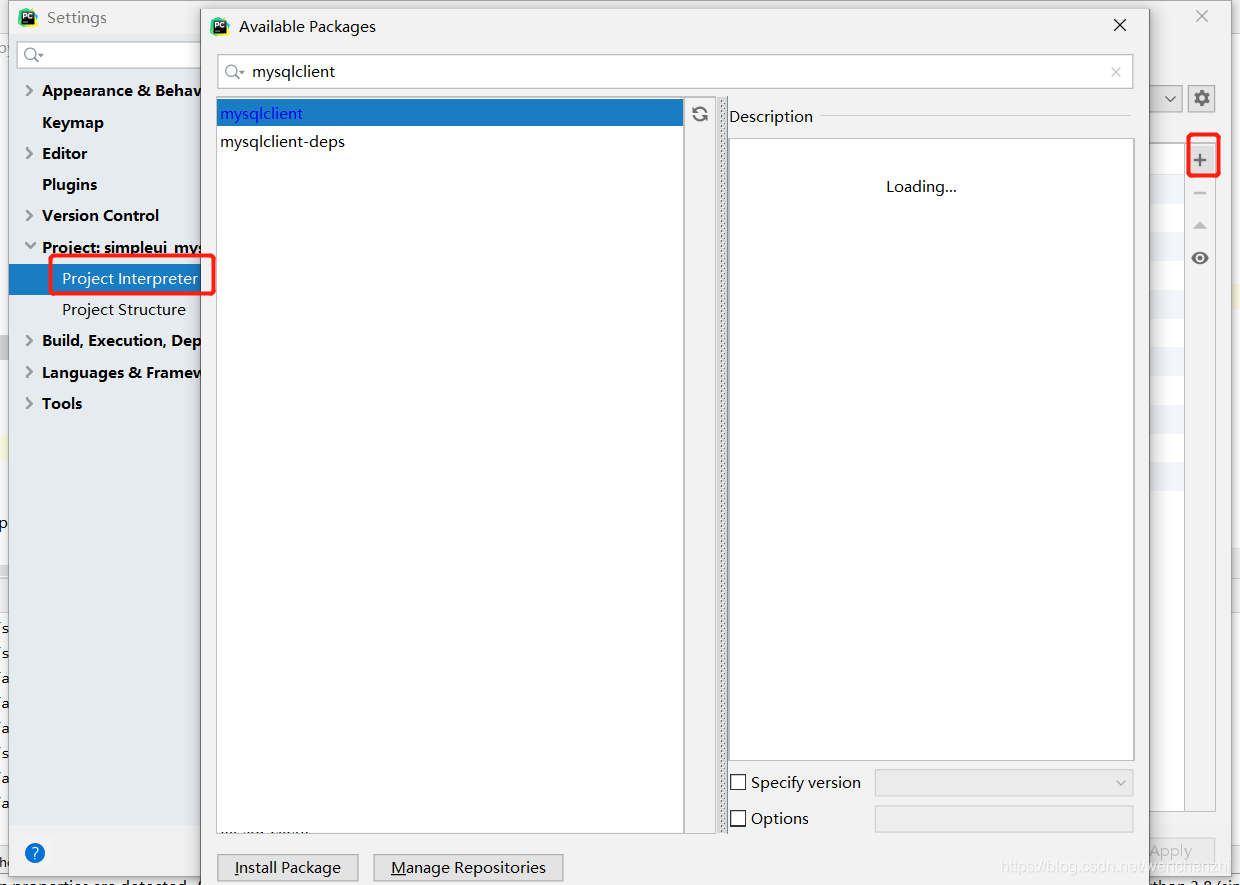Open the interpreter dropdown arrow in Settings
Image resolution: width=1240 pixels, height=885 pixels.
[1171, 98]
